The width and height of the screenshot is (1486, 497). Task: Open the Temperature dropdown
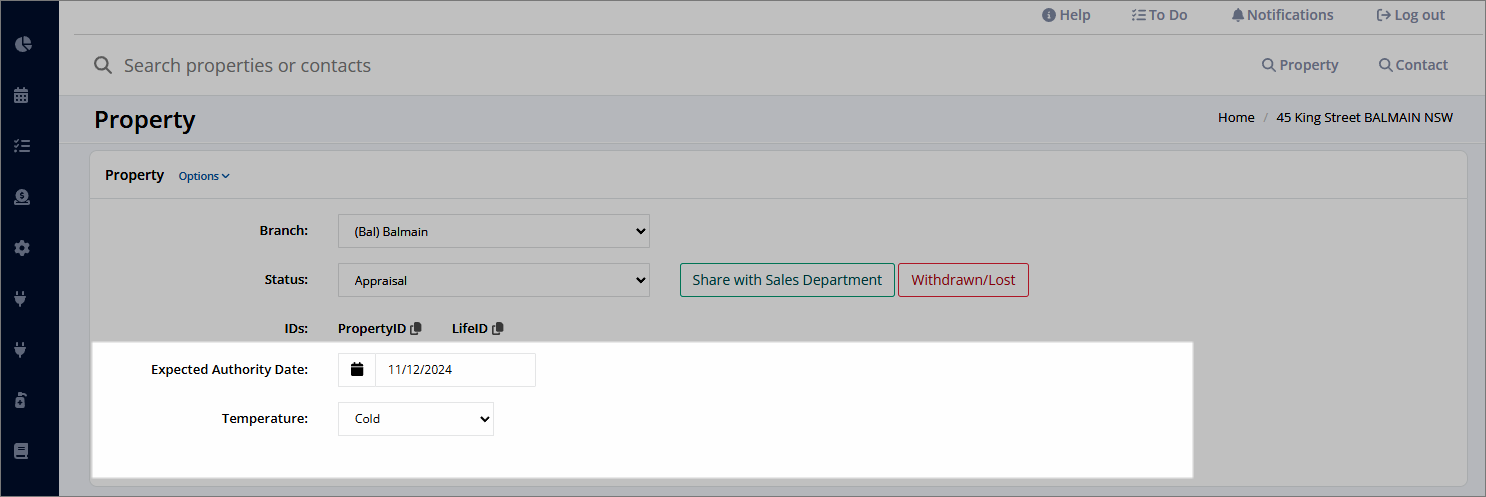(x=416, y=419)
